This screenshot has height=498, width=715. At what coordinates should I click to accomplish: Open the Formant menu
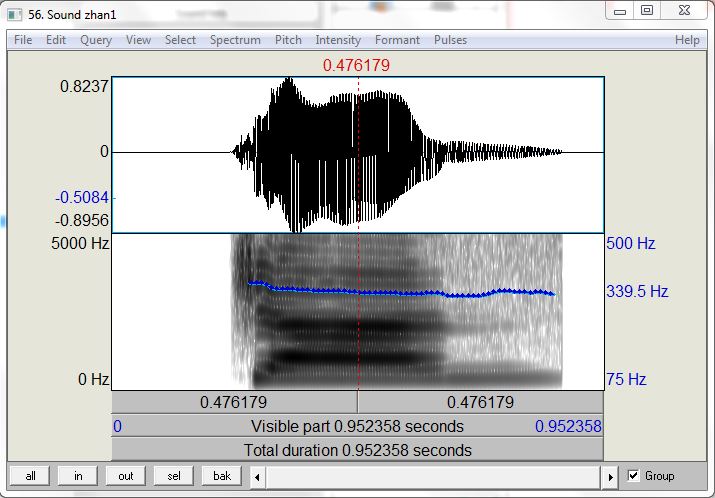tap(397, 40)
